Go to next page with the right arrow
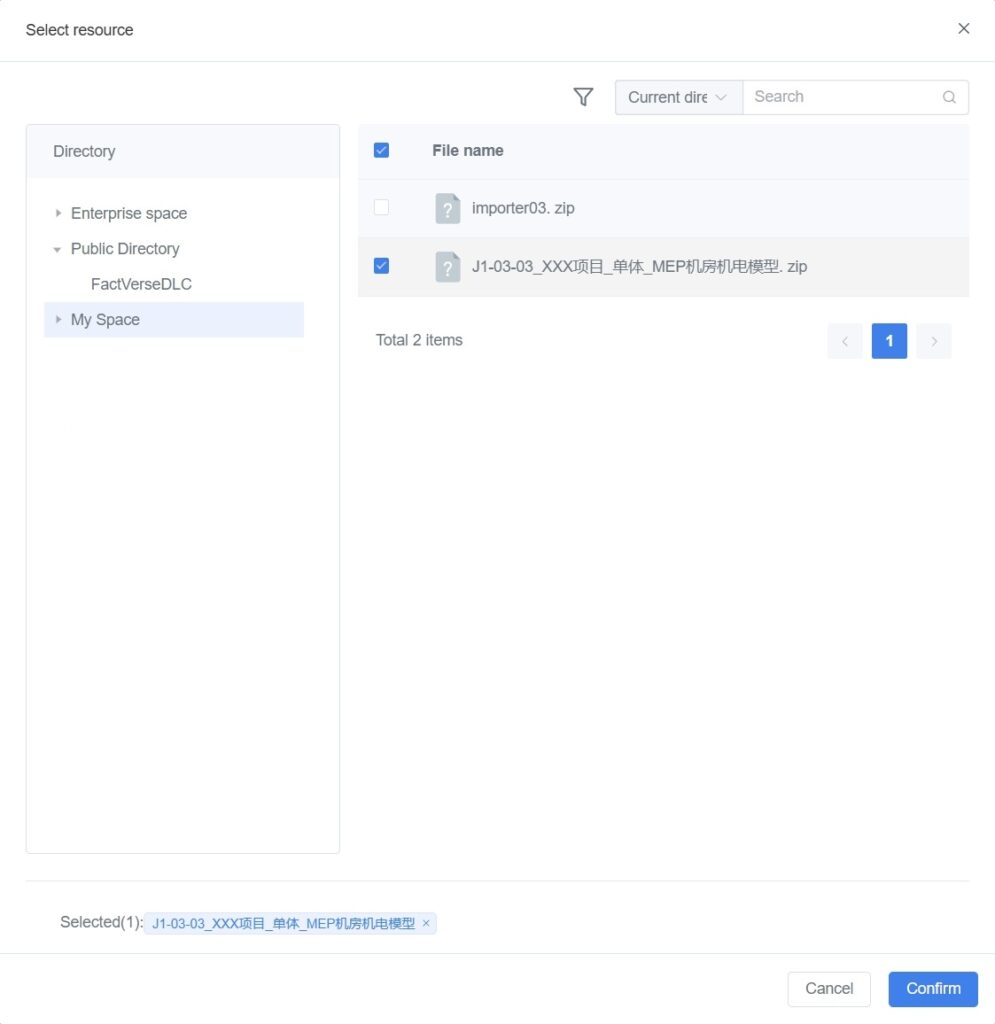995x1024 pixels. 933,341
